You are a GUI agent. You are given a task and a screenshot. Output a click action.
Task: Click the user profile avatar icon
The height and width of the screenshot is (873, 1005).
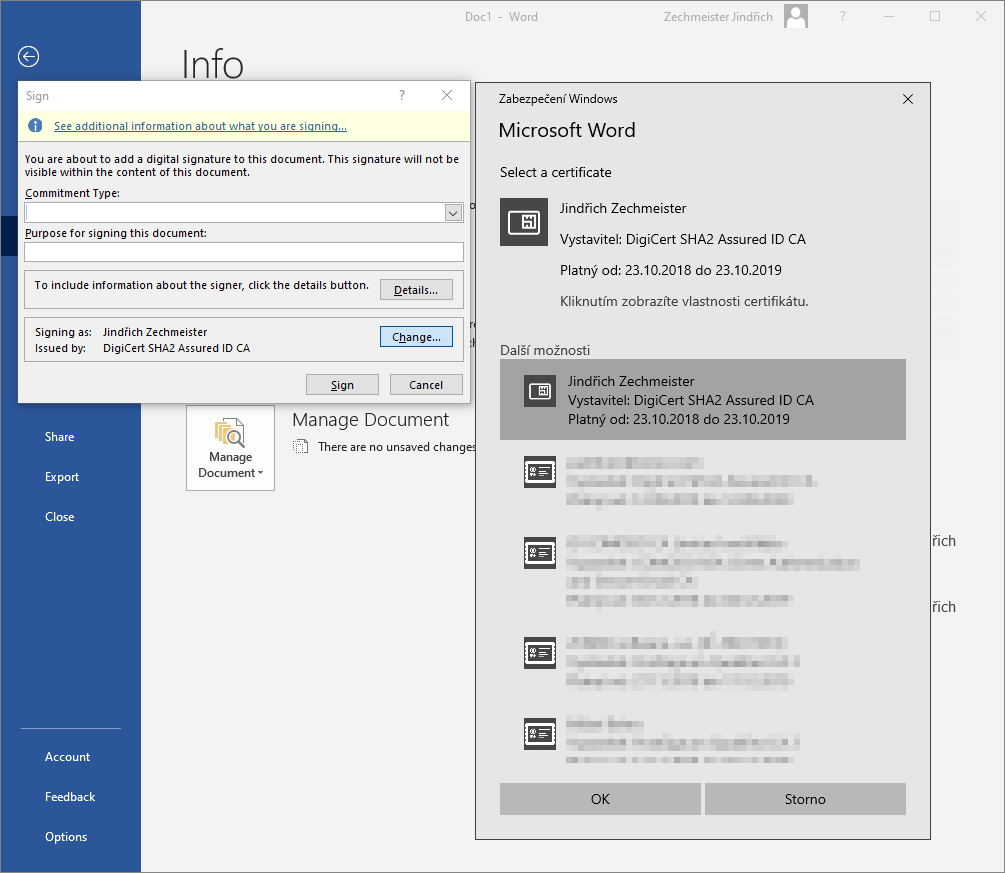pos(796,16)
